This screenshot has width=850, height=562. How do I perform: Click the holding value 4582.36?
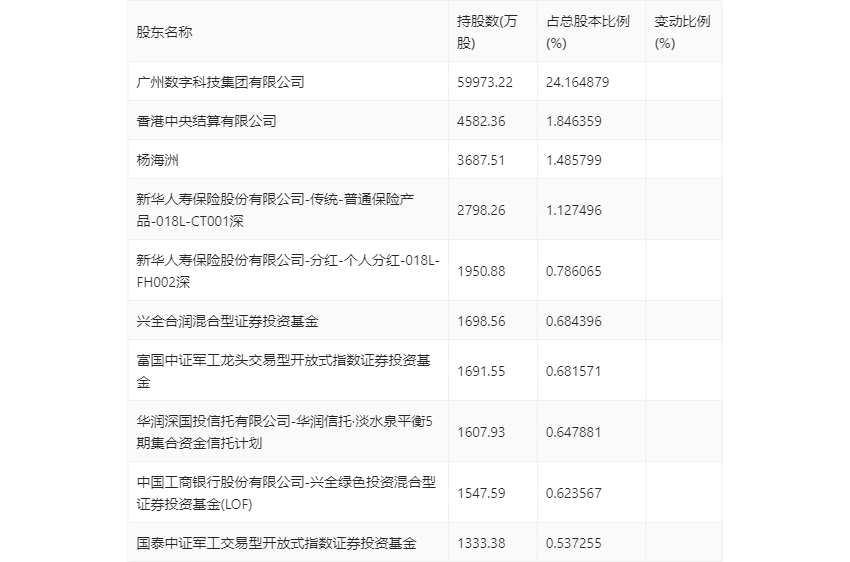coord(481,121)
